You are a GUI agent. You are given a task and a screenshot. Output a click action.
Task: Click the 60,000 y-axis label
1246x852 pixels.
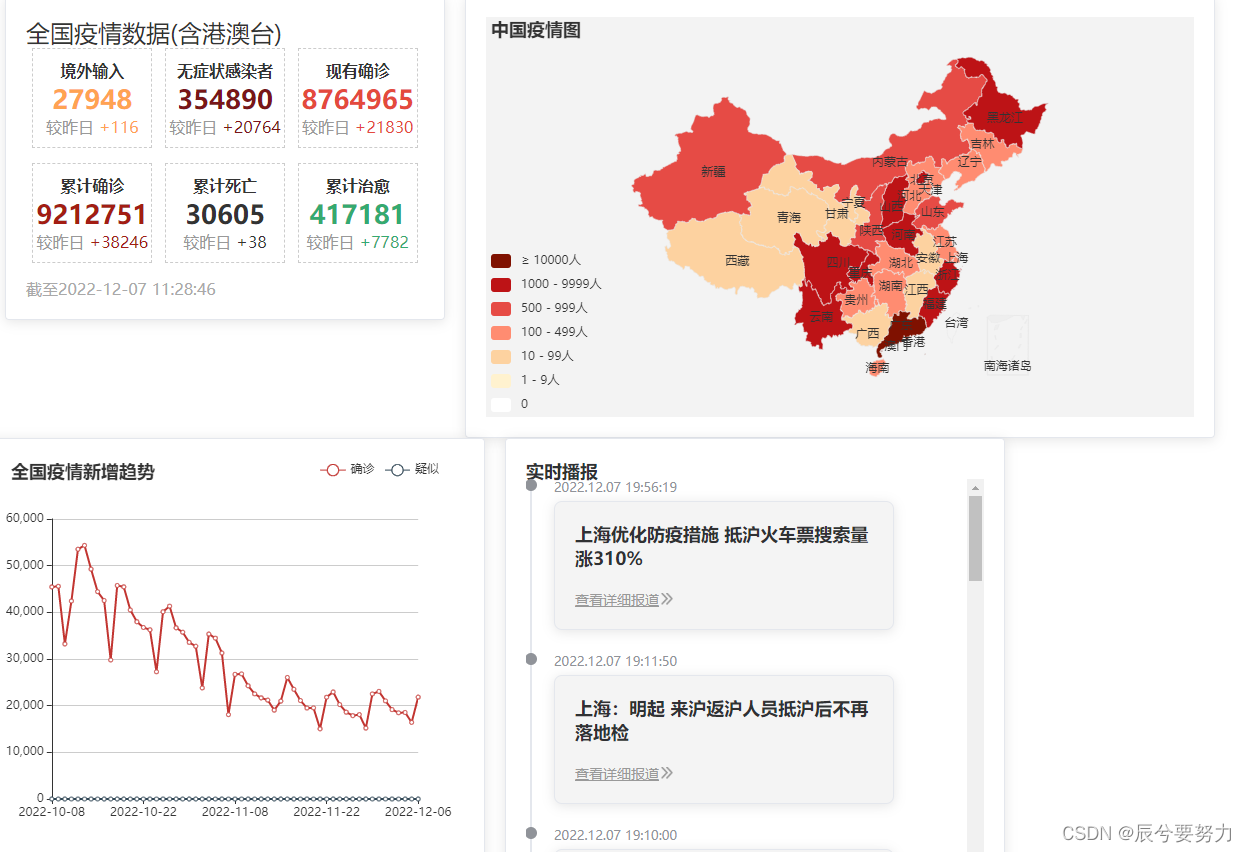click(25, 518)
